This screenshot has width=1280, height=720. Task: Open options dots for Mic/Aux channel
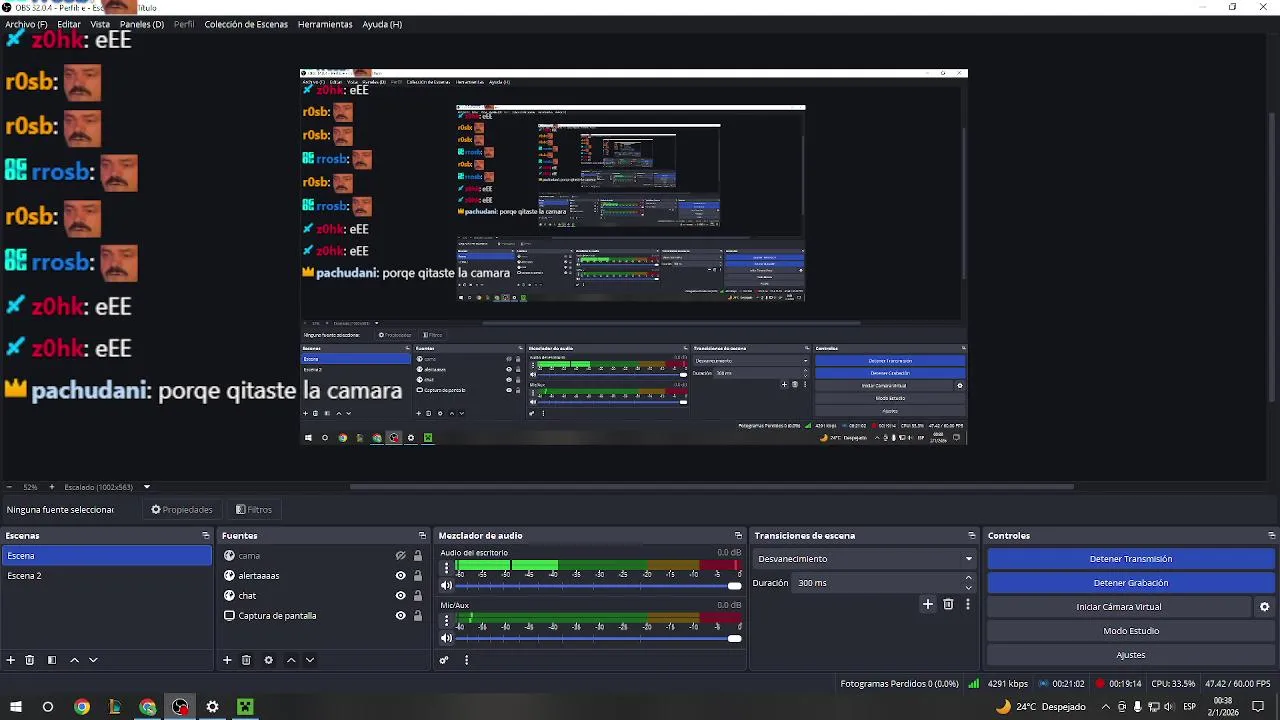coord(447,621)
